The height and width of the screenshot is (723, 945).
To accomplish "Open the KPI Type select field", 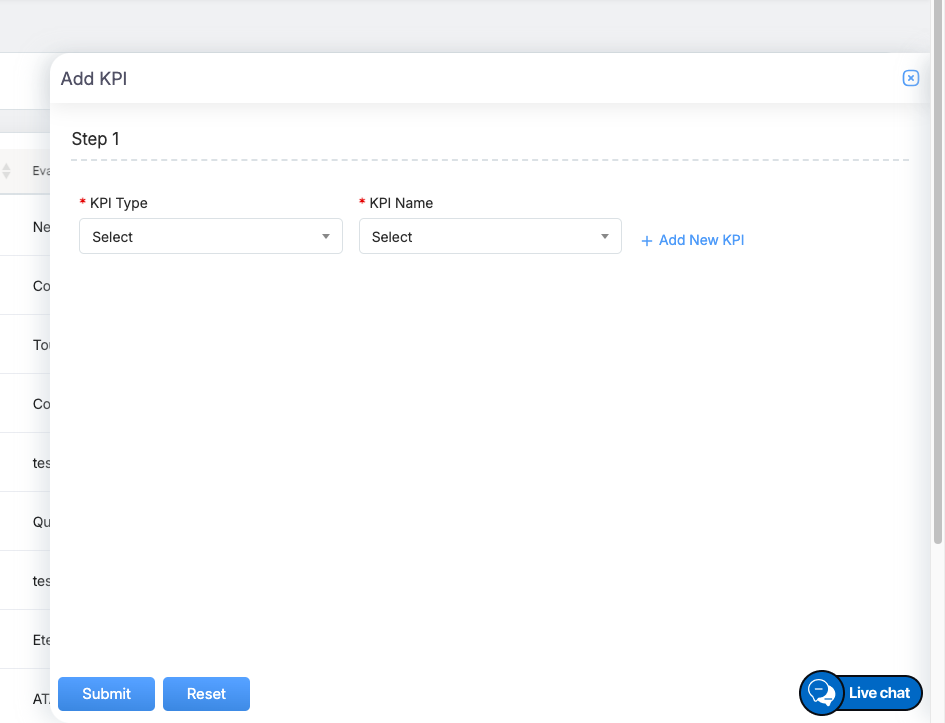I will pyautogui.click(x=200, y=237).
